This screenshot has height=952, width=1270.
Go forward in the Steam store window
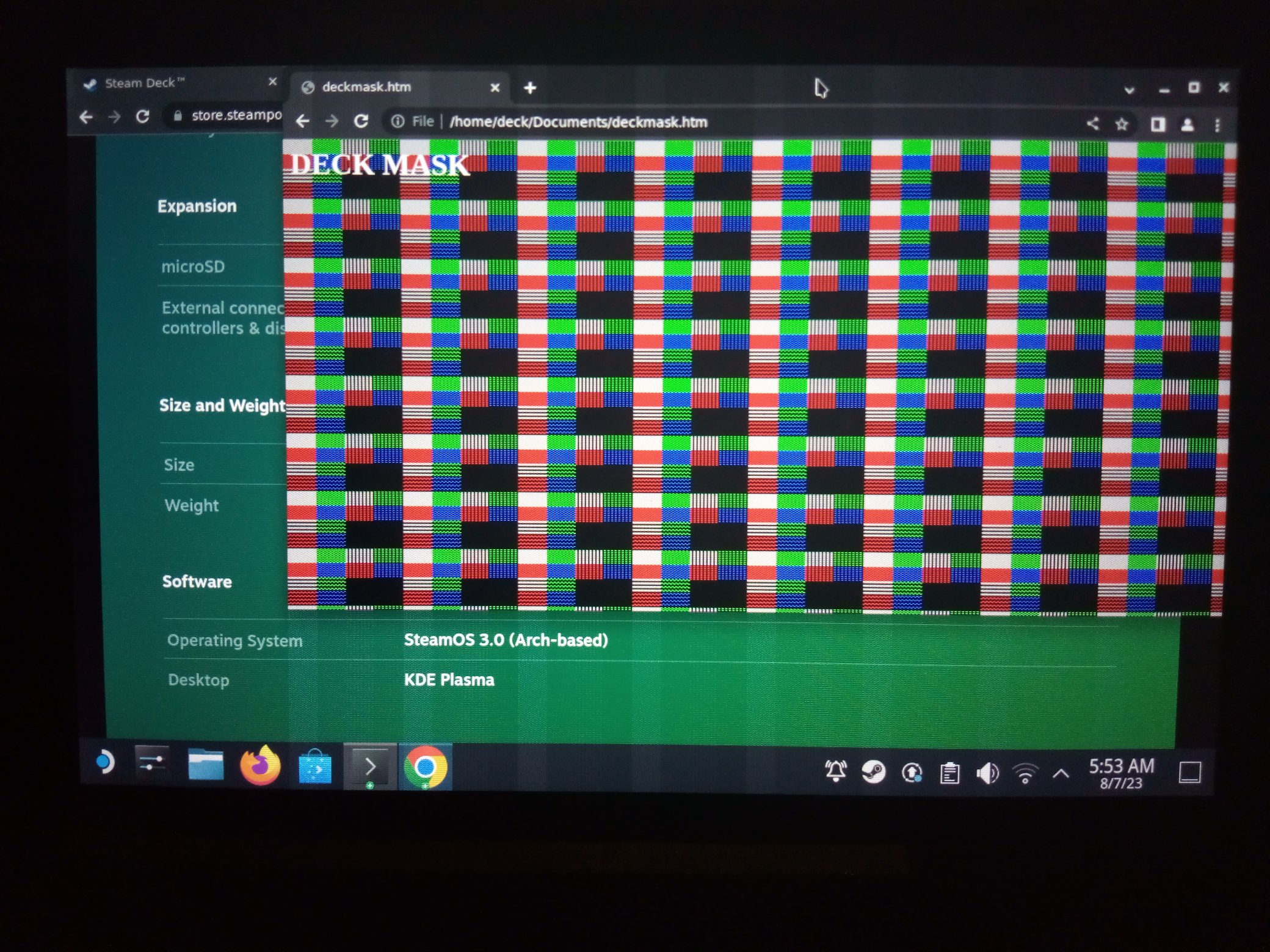tap(114, 117)
